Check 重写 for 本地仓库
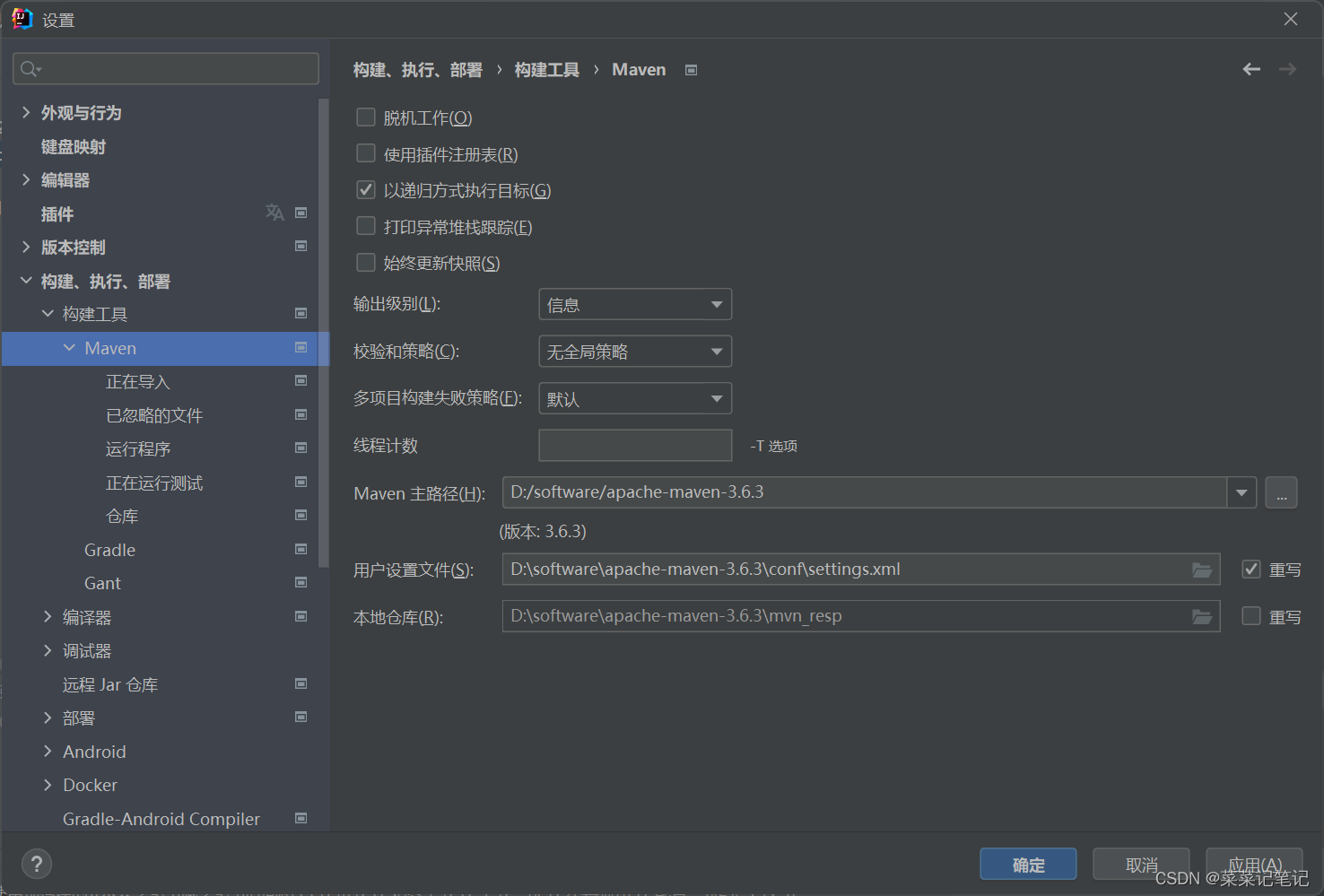Image resolution: width=1324 pixels, height=896 pixels. point(1251,616)
